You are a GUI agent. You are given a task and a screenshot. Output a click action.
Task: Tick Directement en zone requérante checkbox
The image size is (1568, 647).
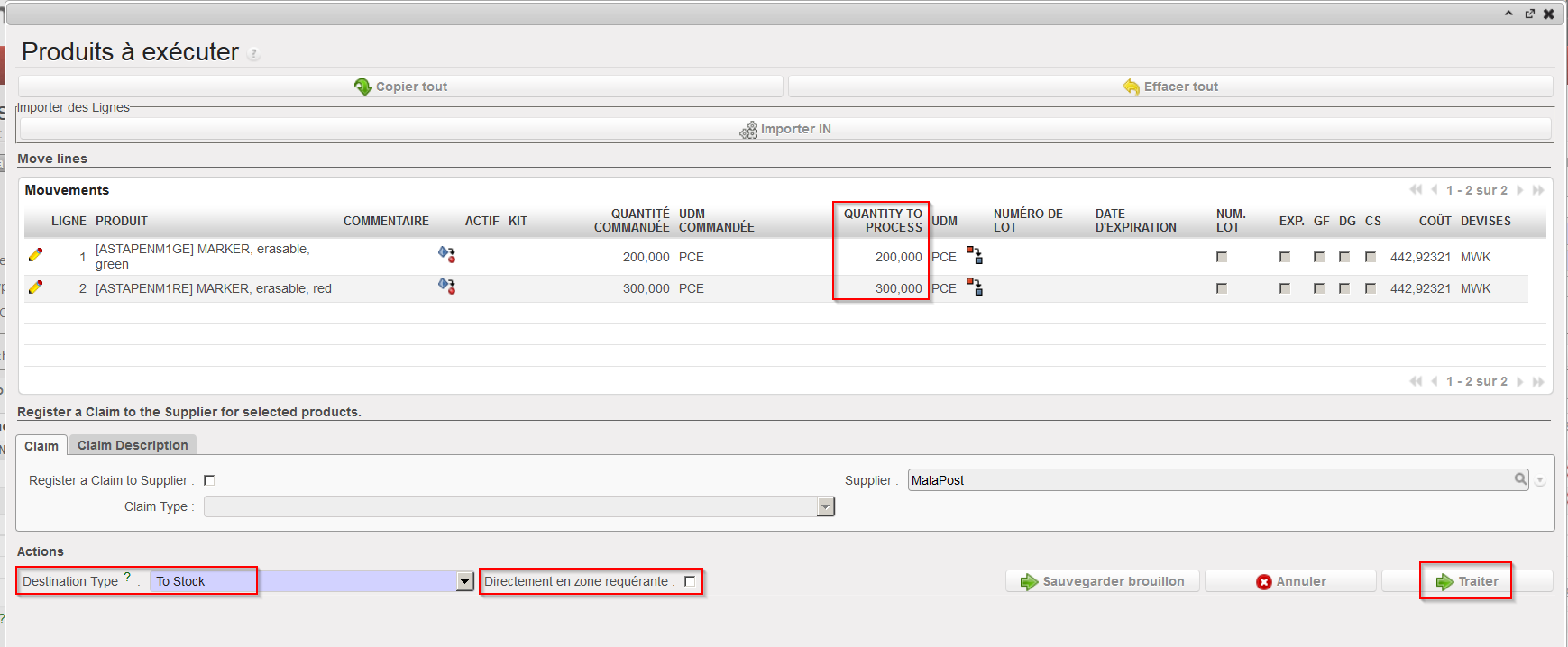coord(690,581)
